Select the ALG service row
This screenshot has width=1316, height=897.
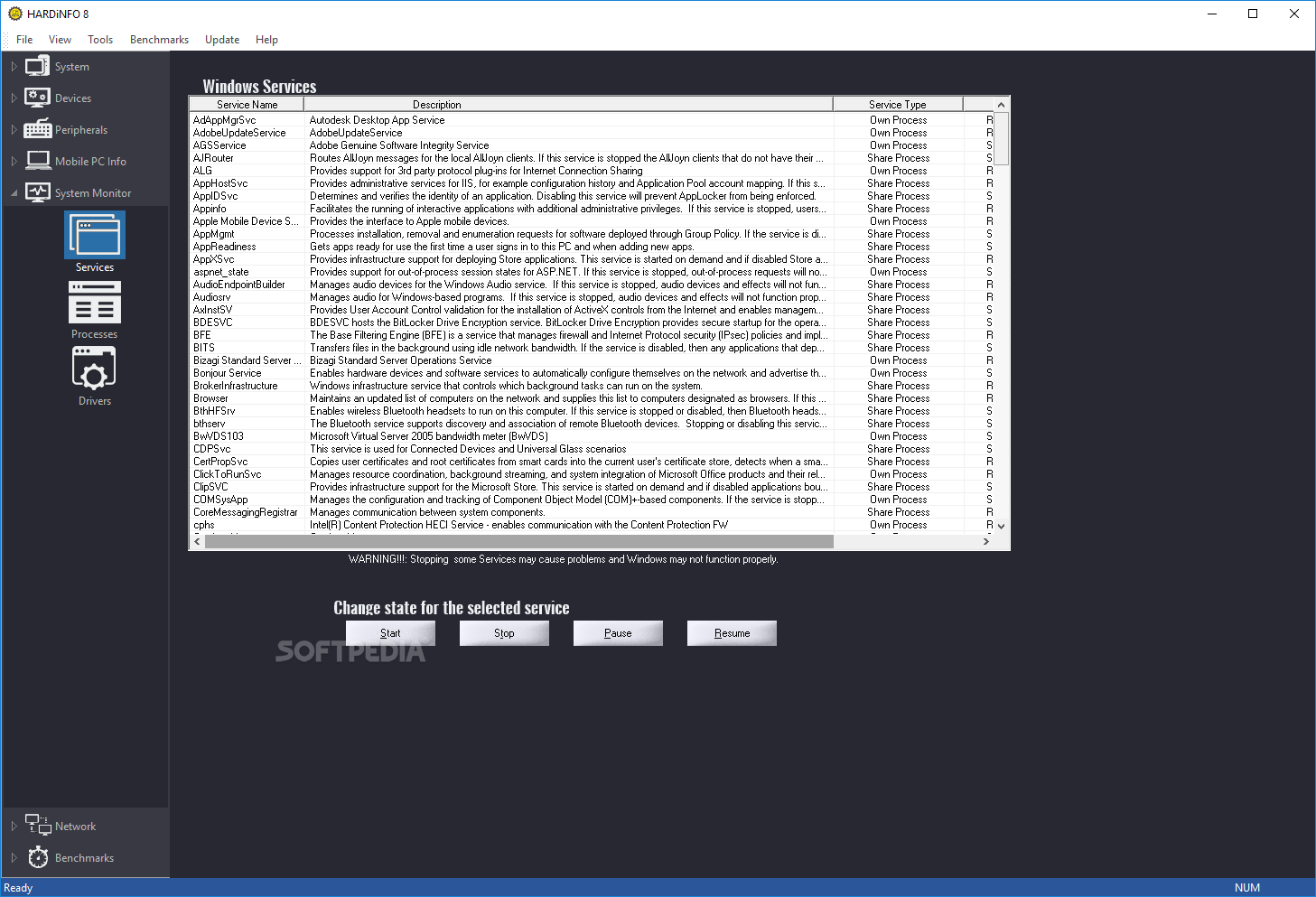pos(591,171)
